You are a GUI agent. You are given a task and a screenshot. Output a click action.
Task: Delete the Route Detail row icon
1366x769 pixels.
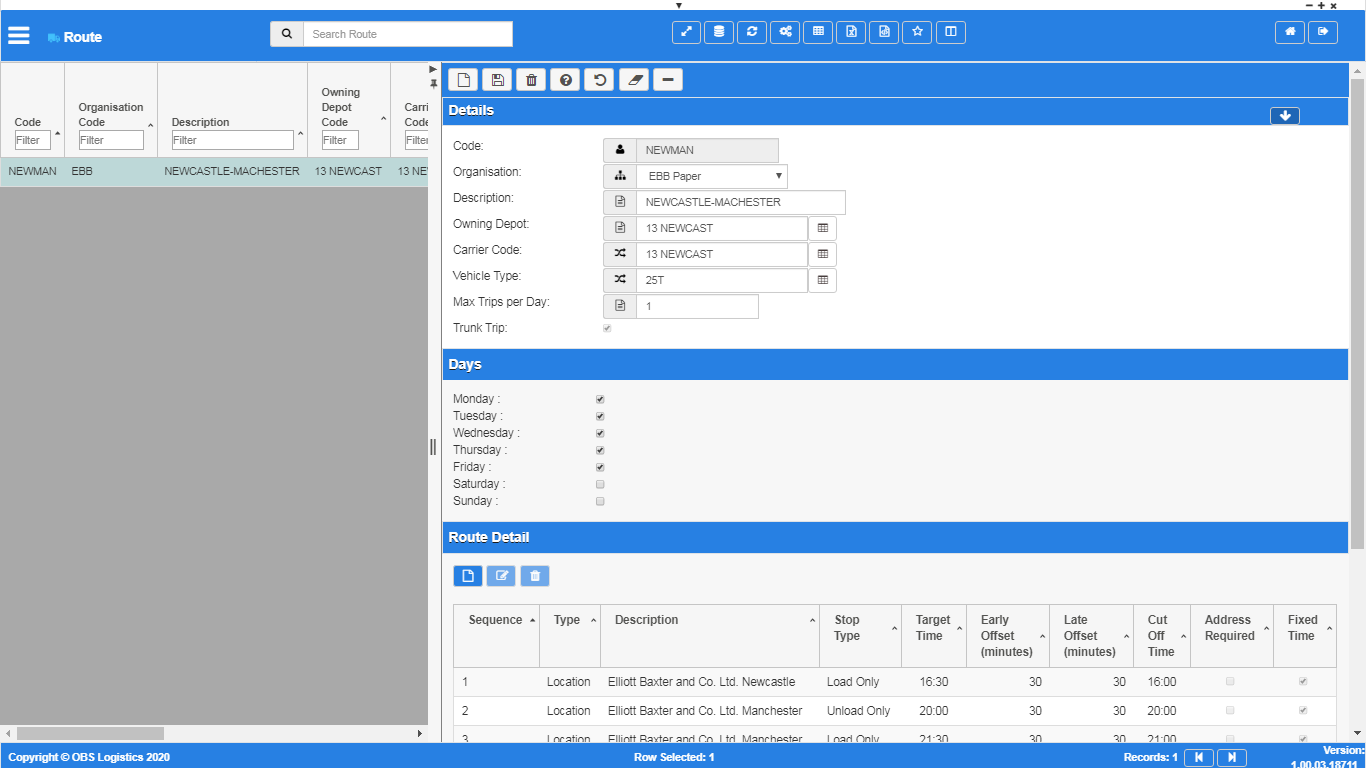click(x=535, y=576)
